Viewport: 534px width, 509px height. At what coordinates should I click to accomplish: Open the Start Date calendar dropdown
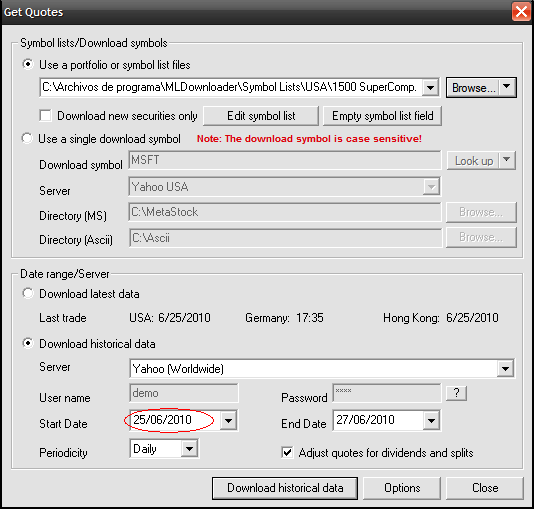(x=229, y=420)
